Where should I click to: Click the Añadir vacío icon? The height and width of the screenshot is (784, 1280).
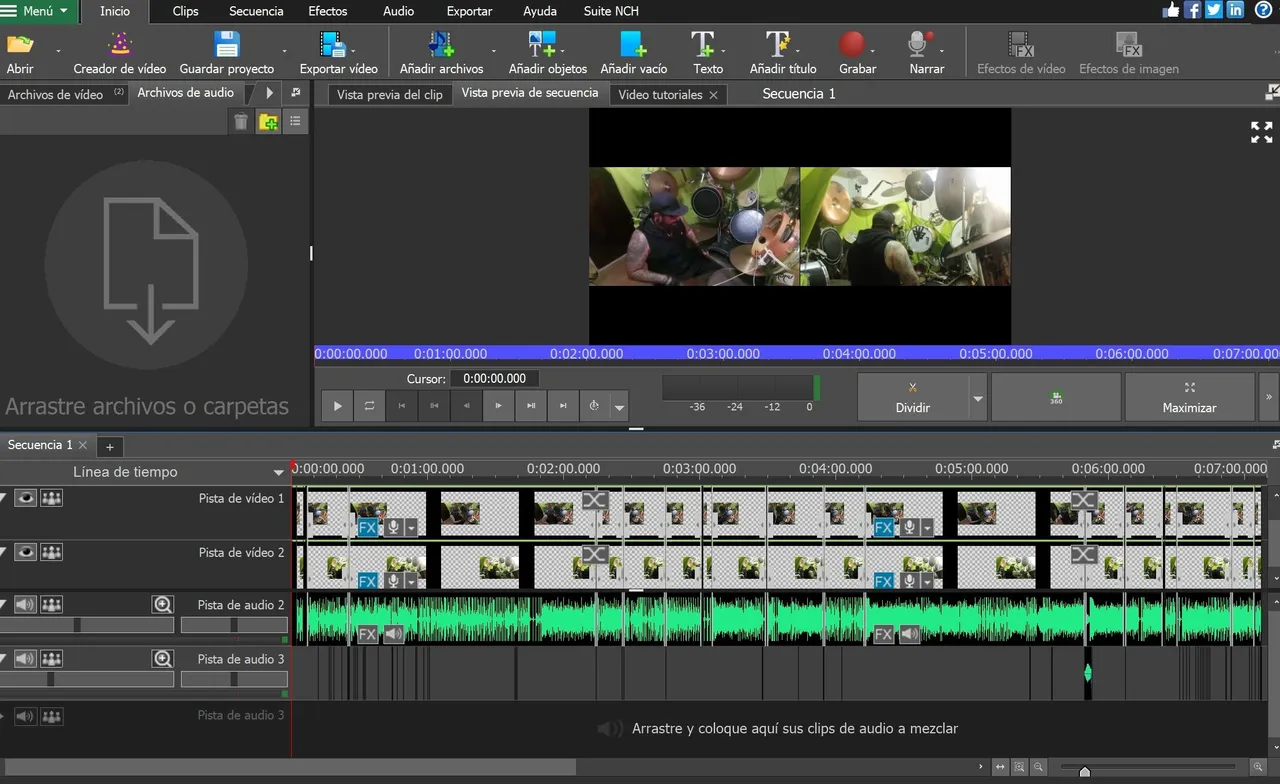633,44
